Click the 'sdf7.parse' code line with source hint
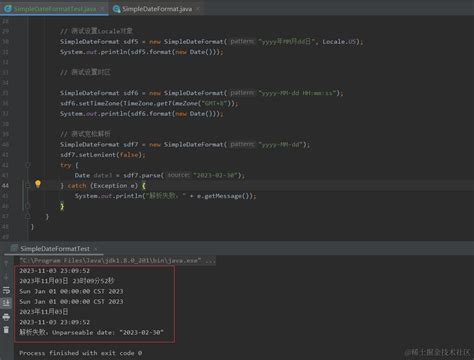 click(x=160, y=175)
